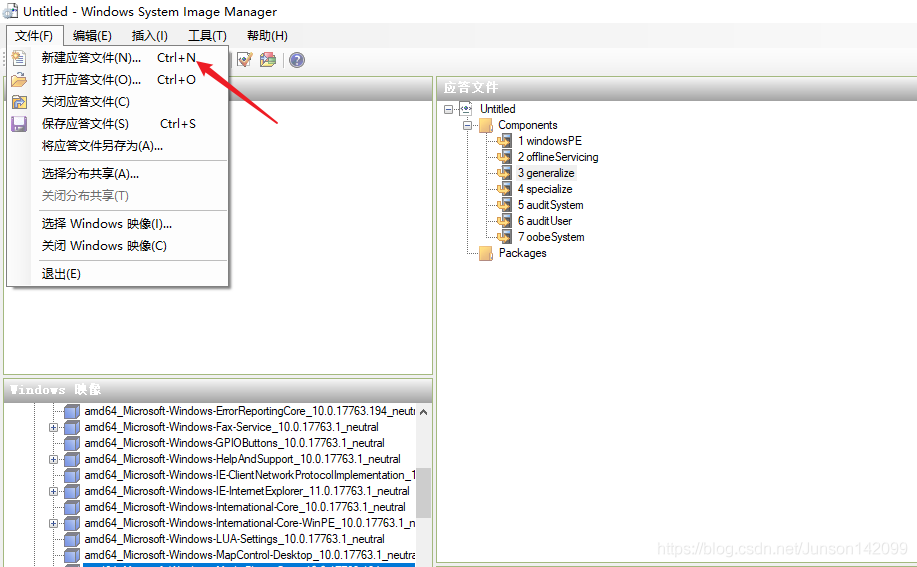
Task: Select International-Core_10.0.17763.1_neutral row
Action: click(244, 507)
